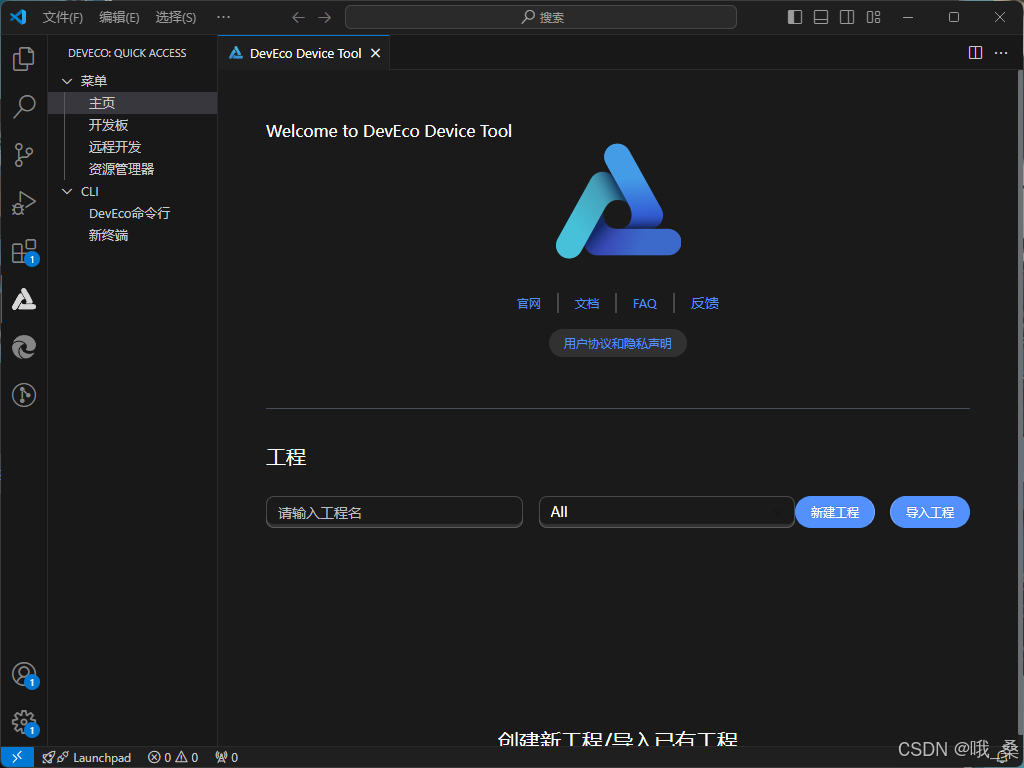Open the Manage gear icon
This screenshot has width=1024, height=768.
pyautogui.click(x=24, y=722)
